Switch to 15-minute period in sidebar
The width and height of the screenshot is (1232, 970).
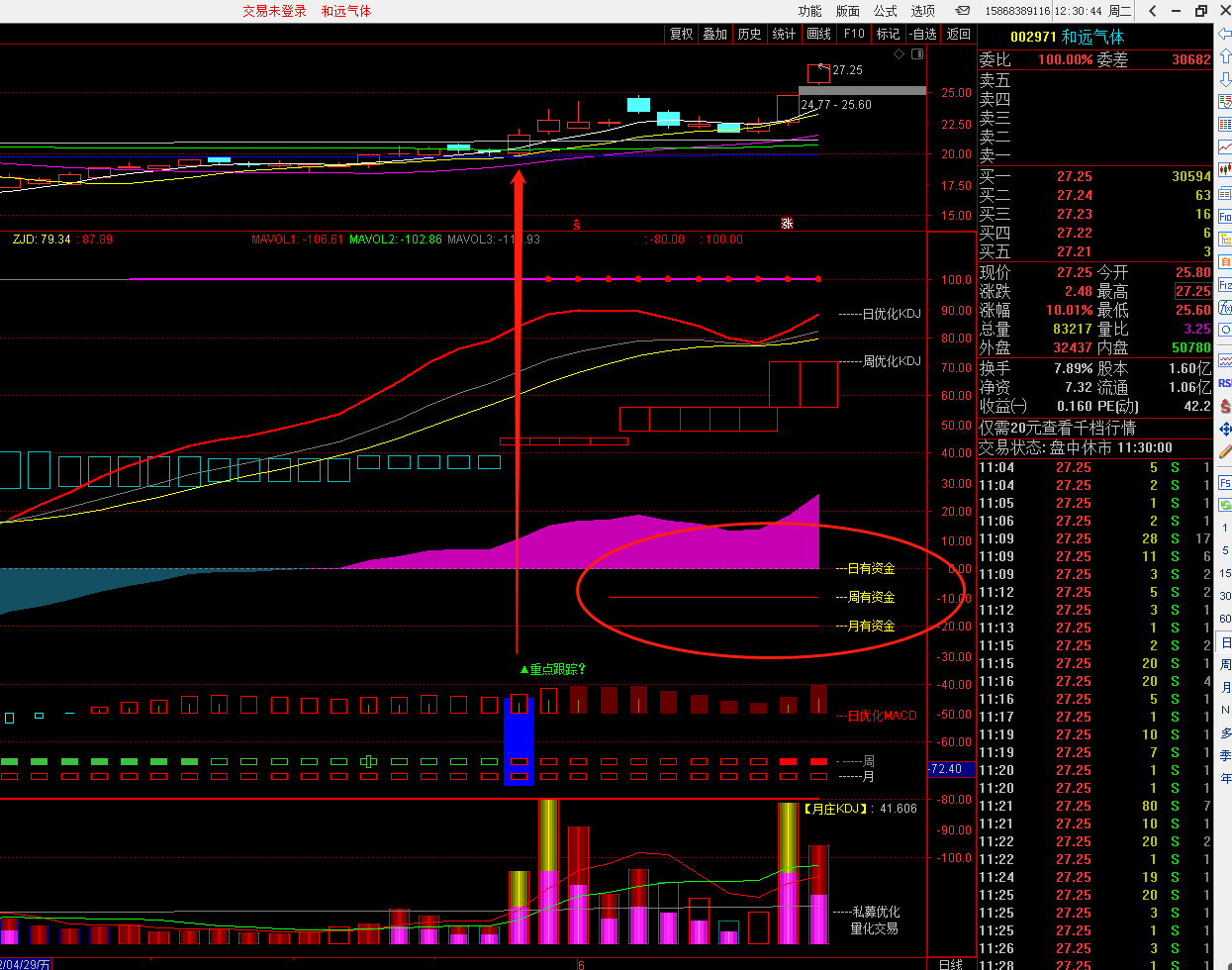point(1225,573)
